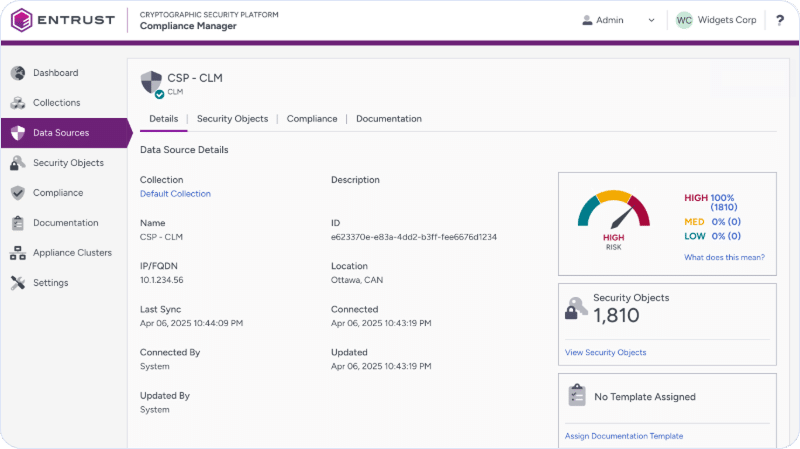Select the Security Objects key icon

tap(17, 163)
